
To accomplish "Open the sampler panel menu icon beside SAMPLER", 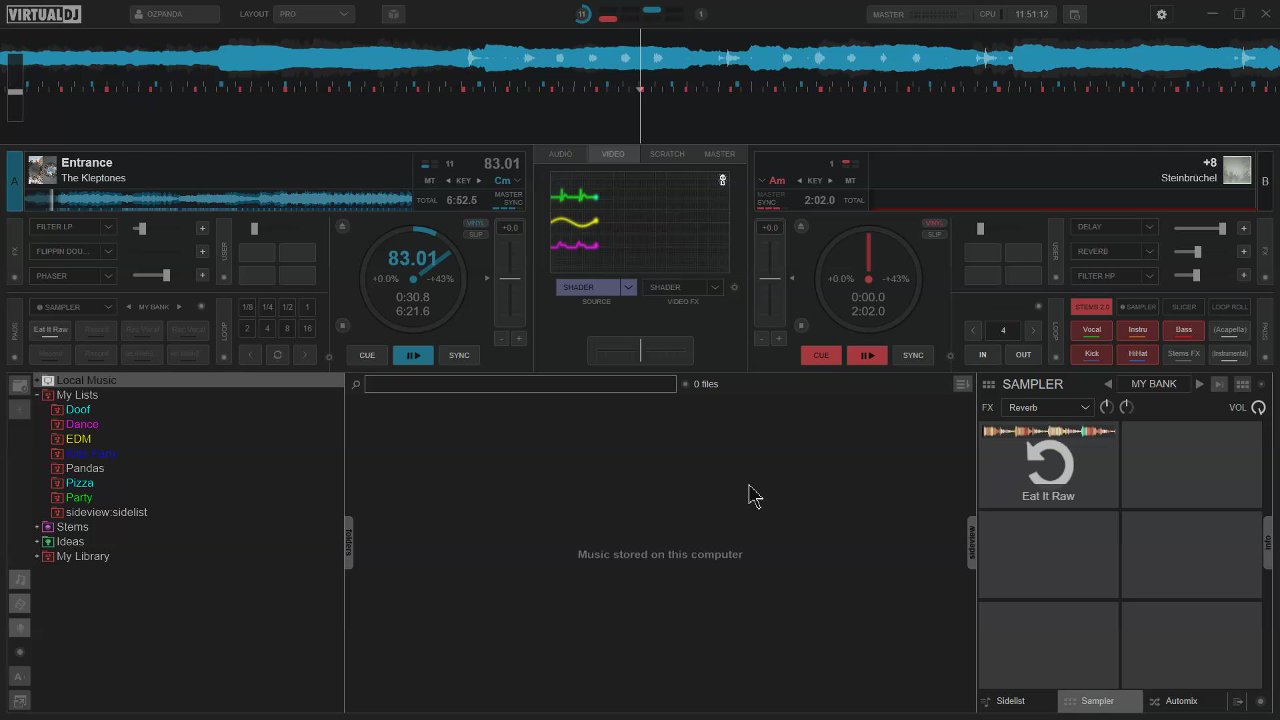I will coord(989,384).
